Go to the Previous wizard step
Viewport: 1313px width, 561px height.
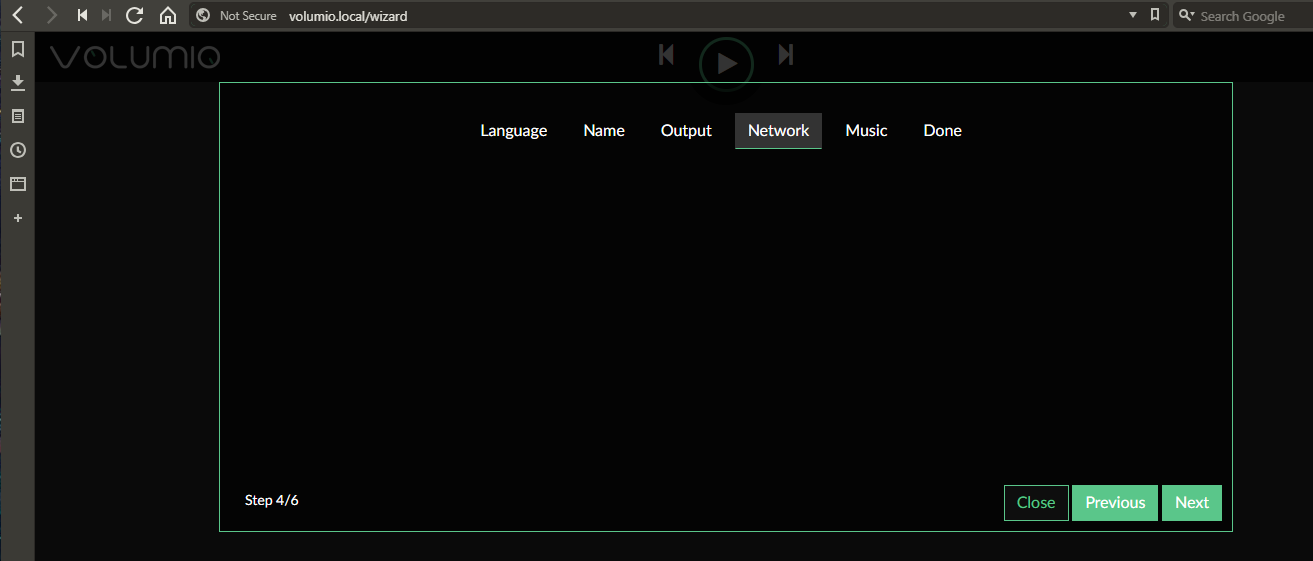[x=1115, y=503]
